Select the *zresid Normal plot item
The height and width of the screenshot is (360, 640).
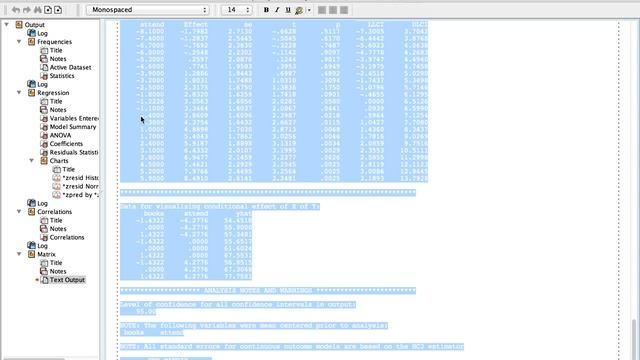[x=80, y=187]
